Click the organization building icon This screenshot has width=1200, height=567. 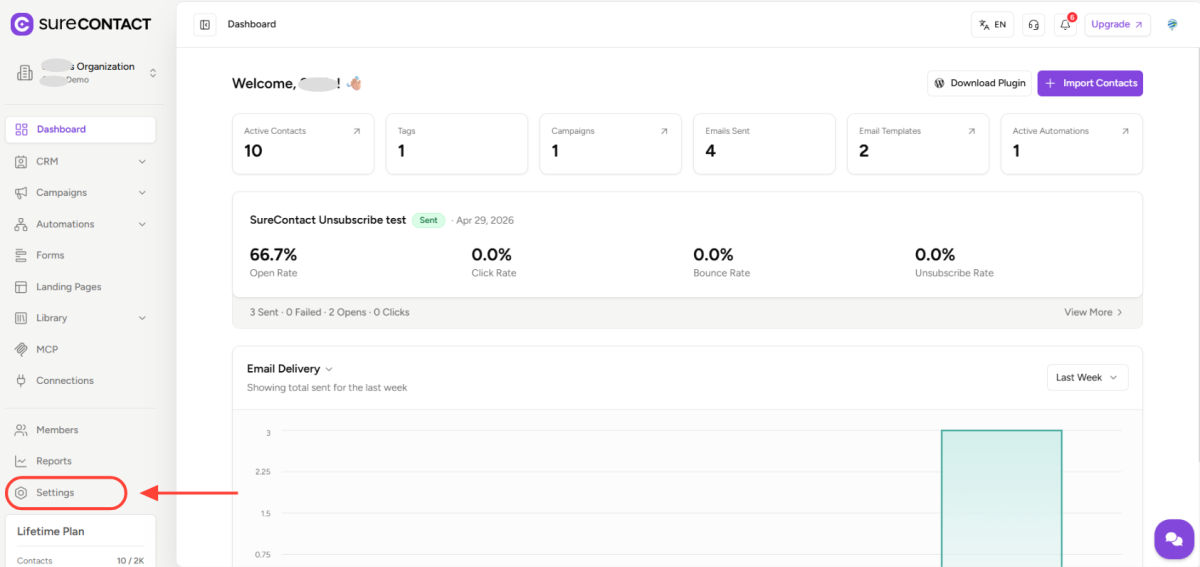click(x=25, y=73)
